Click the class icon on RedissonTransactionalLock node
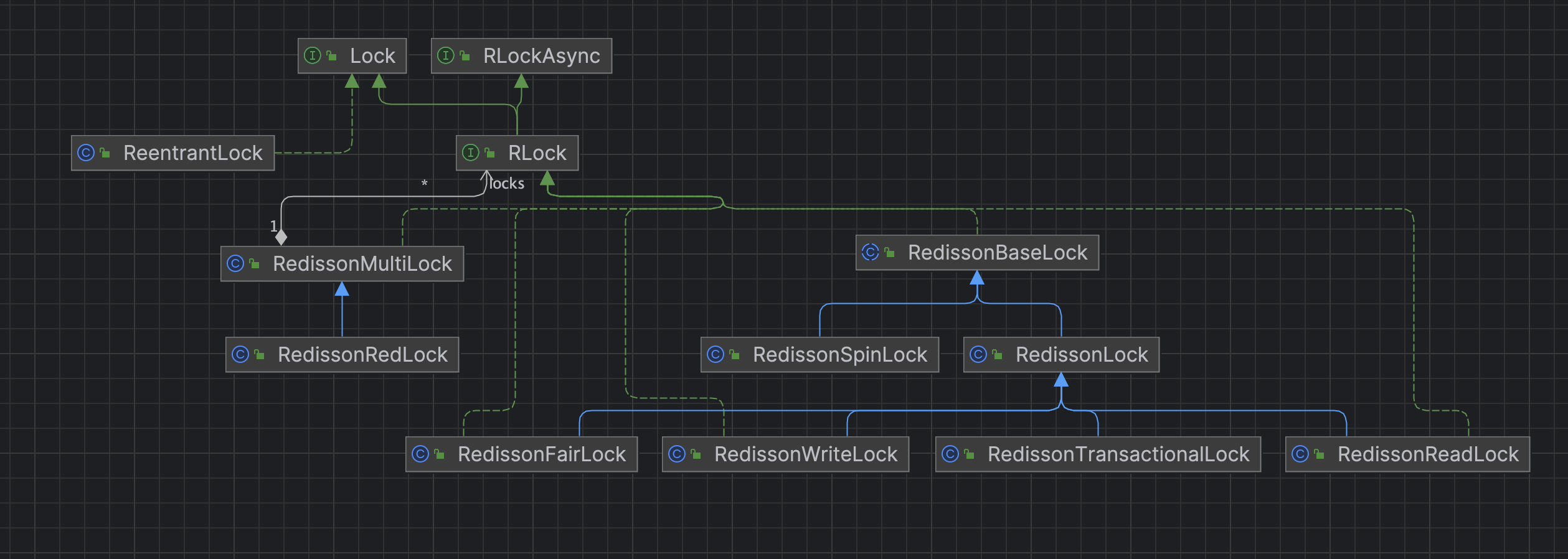The image size is (1568, 559). [x=950, y=454]
